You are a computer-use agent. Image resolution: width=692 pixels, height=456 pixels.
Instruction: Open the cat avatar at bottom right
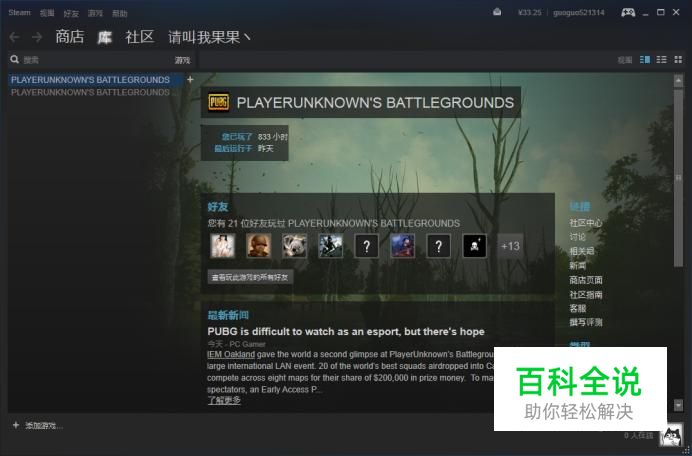[671, 436]
